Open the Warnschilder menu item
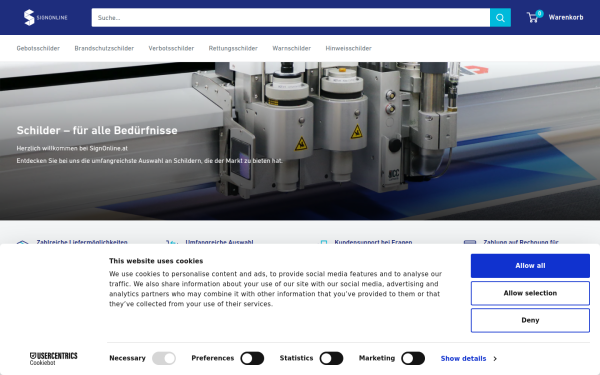 (x=292, y=48)
